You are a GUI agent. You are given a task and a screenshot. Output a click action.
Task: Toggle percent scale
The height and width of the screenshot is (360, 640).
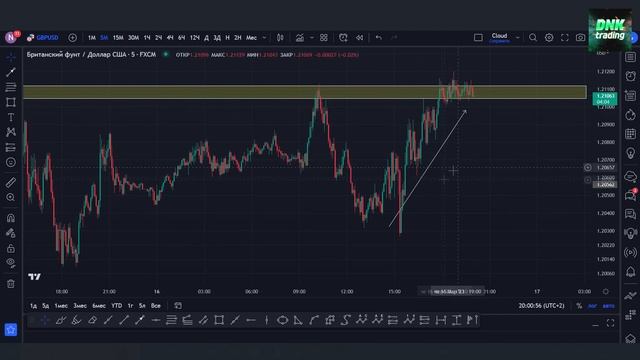coord(579,306)
